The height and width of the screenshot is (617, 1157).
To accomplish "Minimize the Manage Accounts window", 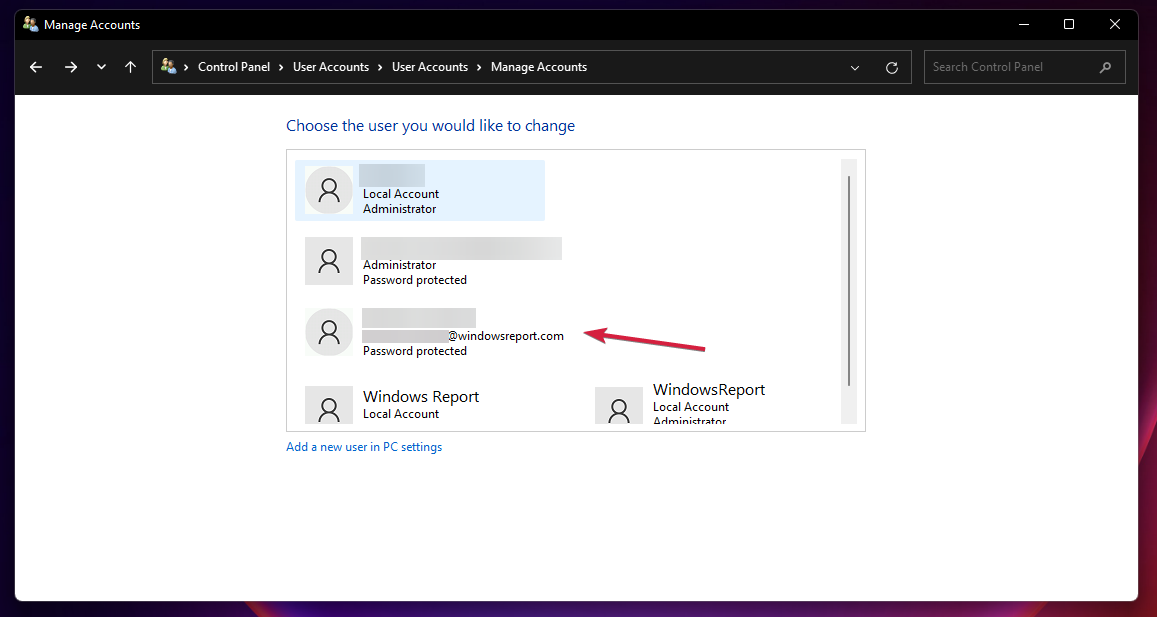I will [x=1023, y=24].
